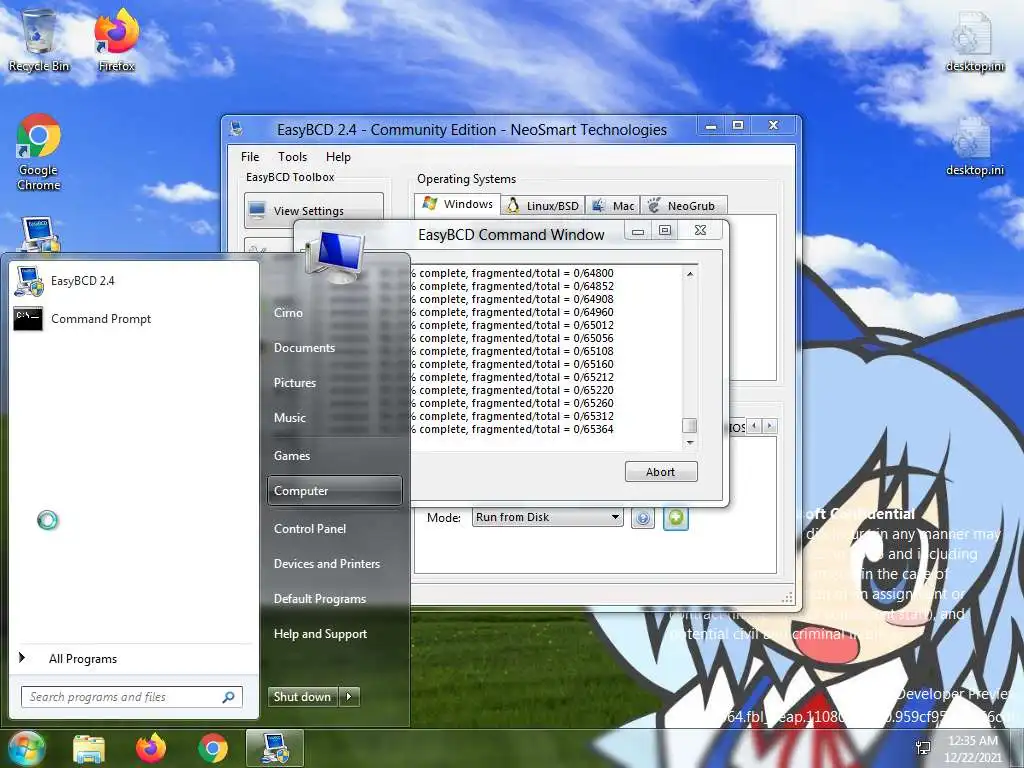Click the green add button beside Mode

pos(676,518)
